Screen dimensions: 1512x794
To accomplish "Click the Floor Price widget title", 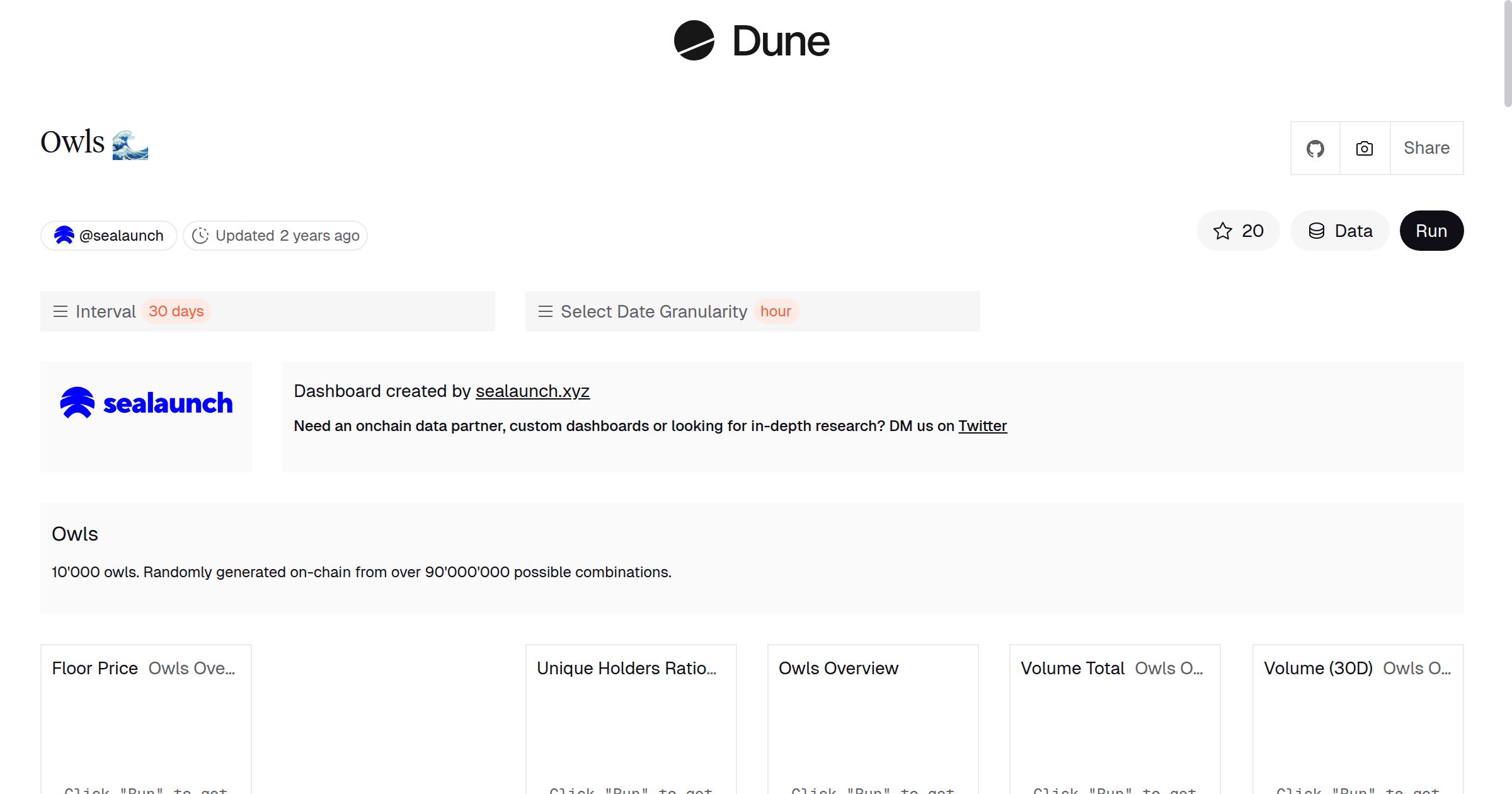I will (94, 668).
